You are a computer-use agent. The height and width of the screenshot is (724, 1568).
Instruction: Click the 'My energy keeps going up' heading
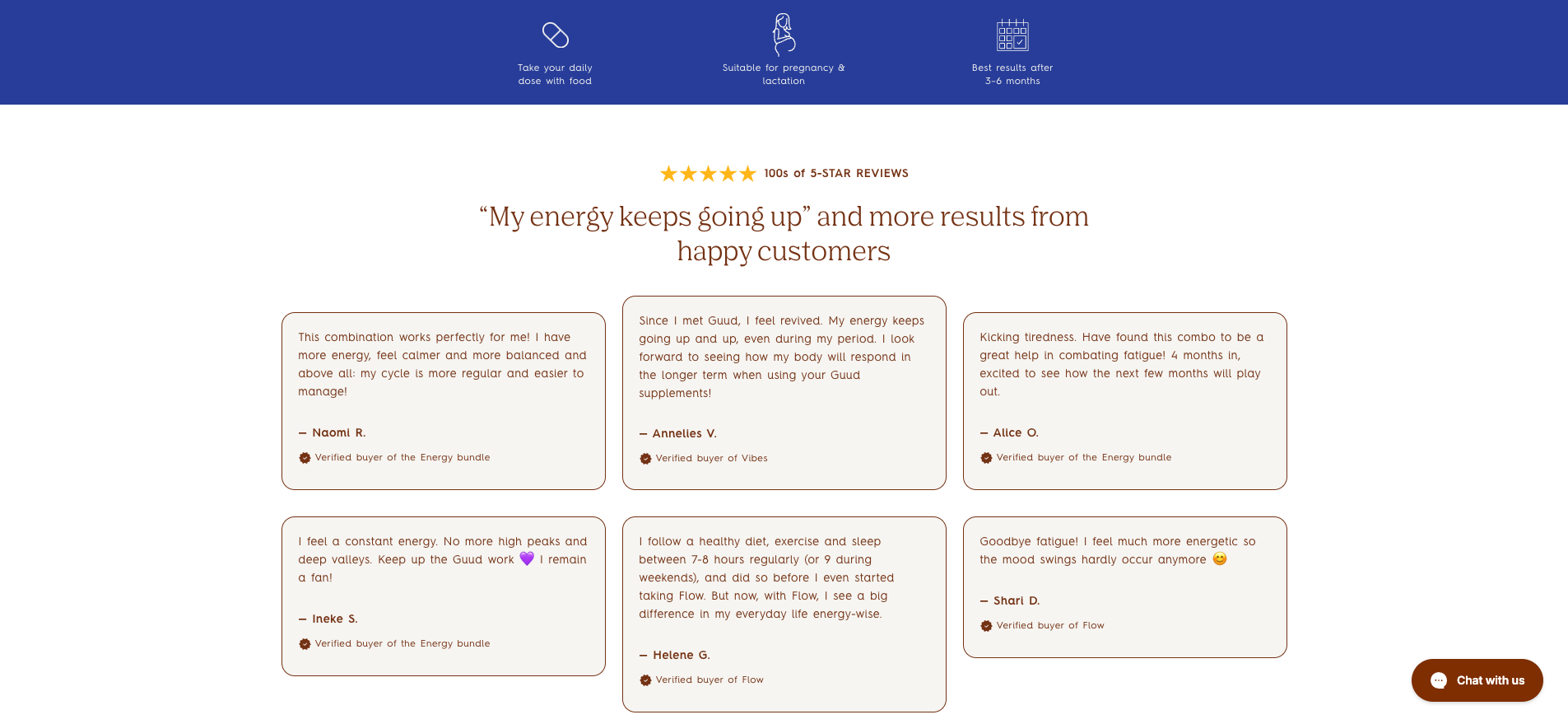click(x=784, y=234)
